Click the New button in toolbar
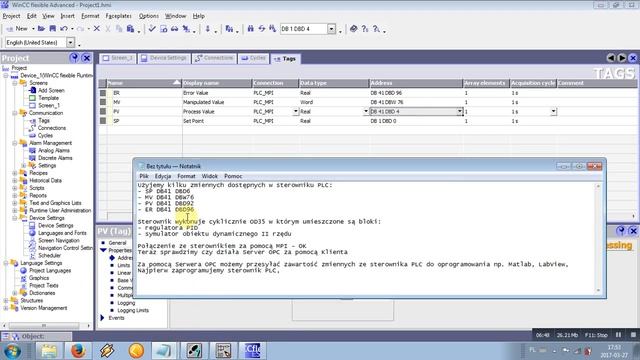The height and width of the screenshot is (360, 640). [18, 29]
